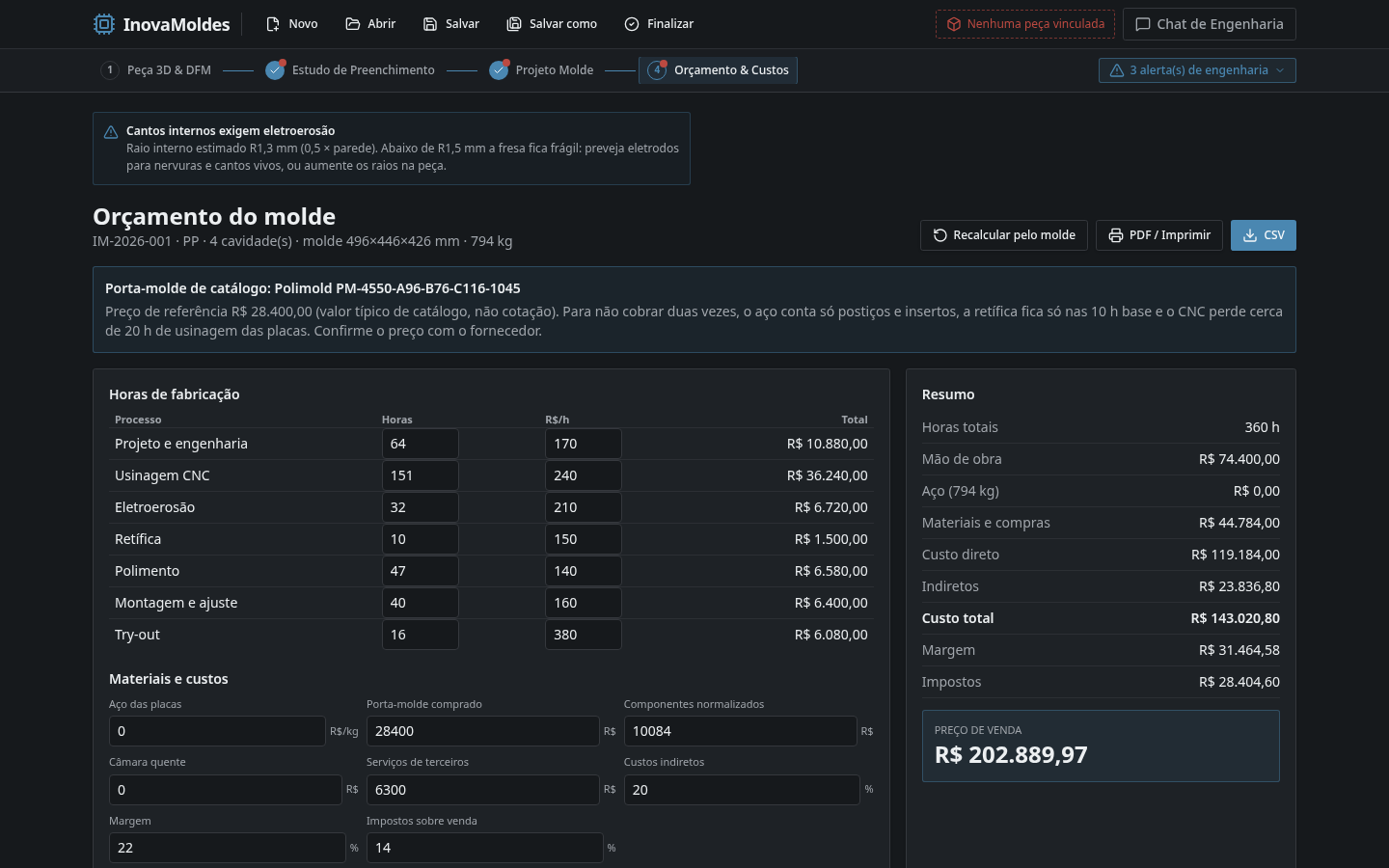Click the Finalizar toolbar label
The height and width of the screenshot is (868, 1389).
[670, 24]
